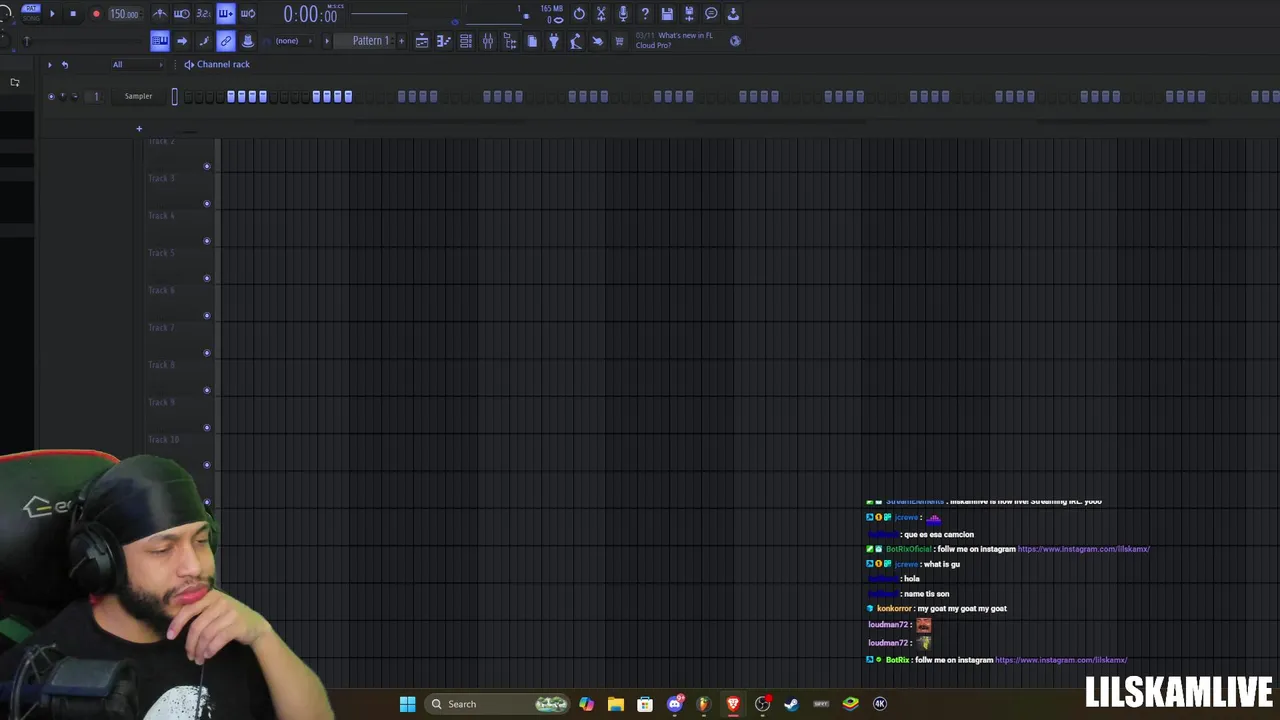This screenshot has height=720, width=1280.
Task: Click the download content icon
Action: 733,14
